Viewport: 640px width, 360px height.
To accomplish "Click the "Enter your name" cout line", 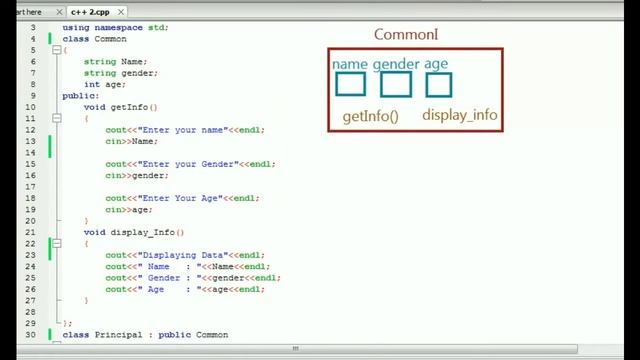I will (185, 130).
